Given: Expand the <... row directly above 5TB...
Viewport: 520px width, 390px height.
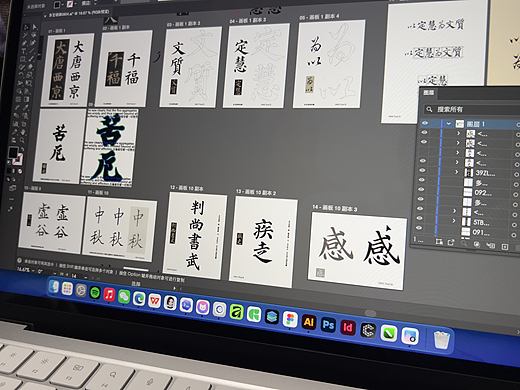Looking at the screenshot, I should click(x=454, y=211).
